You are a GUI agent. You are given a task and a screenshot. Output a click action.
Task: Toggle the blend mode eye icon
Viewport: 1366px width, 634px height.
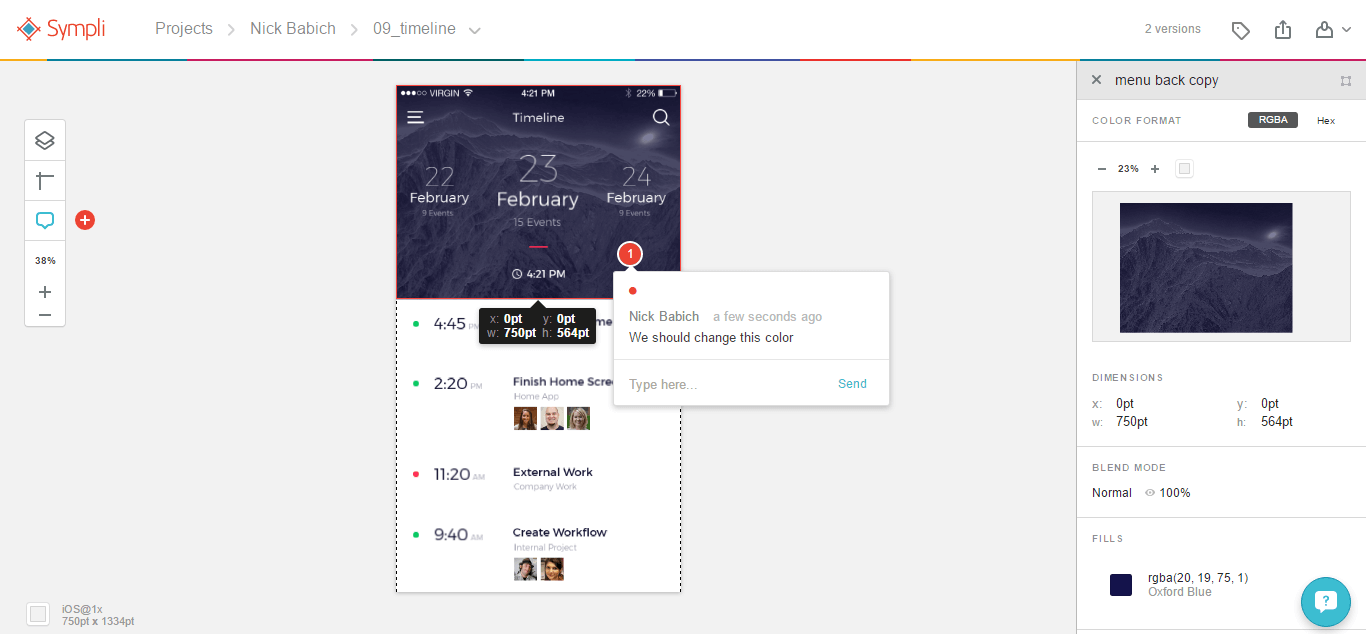(1150, 493)
